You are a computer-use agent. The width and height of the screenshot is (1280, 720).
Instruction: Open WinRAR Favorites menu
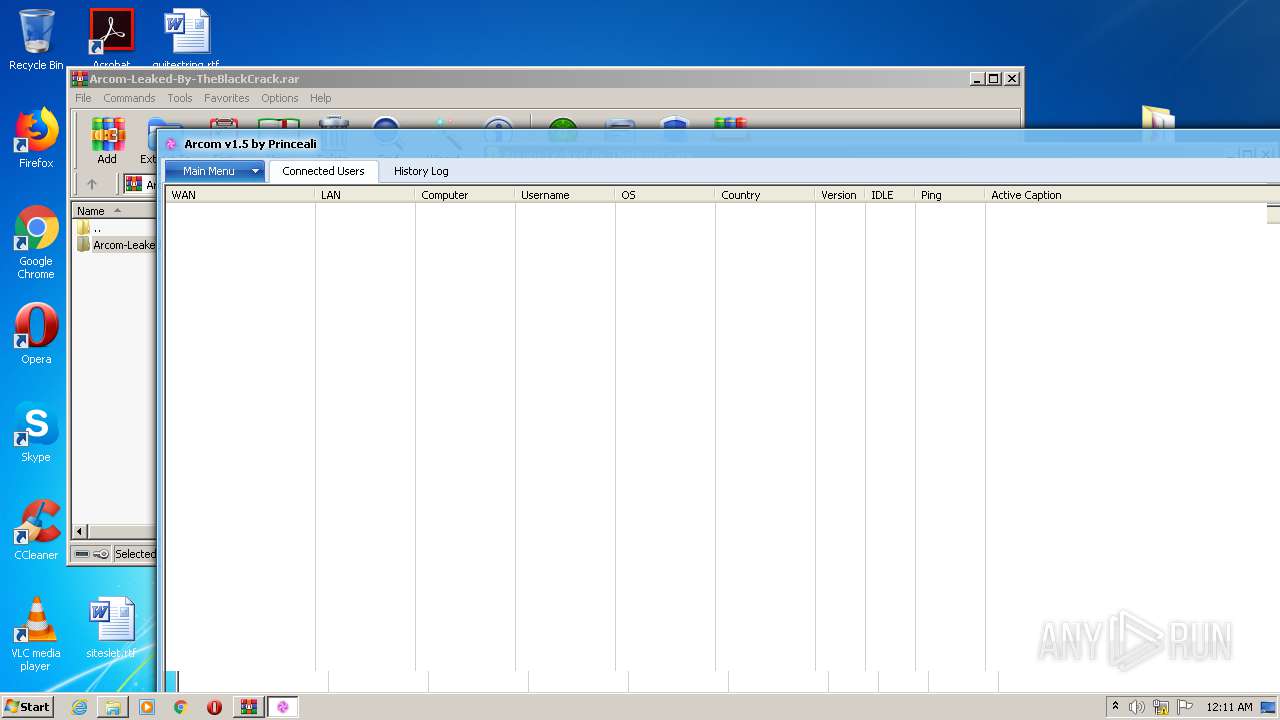tap(227, 98)
